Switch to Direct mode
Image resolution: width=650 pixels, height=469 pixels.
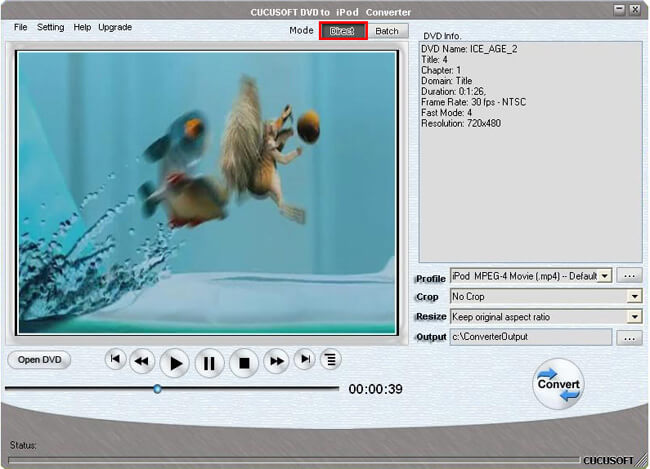click(343, 31)
